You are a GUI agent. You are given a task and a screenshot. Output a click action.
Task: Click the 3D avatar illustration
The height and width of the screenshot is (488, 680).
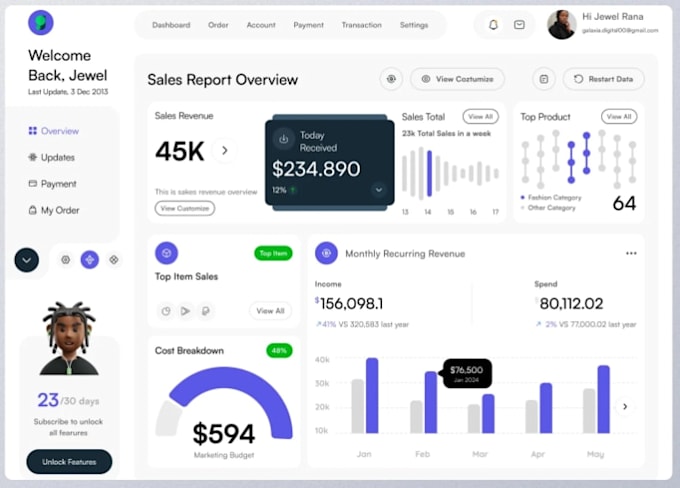click(x=69, y=338)
